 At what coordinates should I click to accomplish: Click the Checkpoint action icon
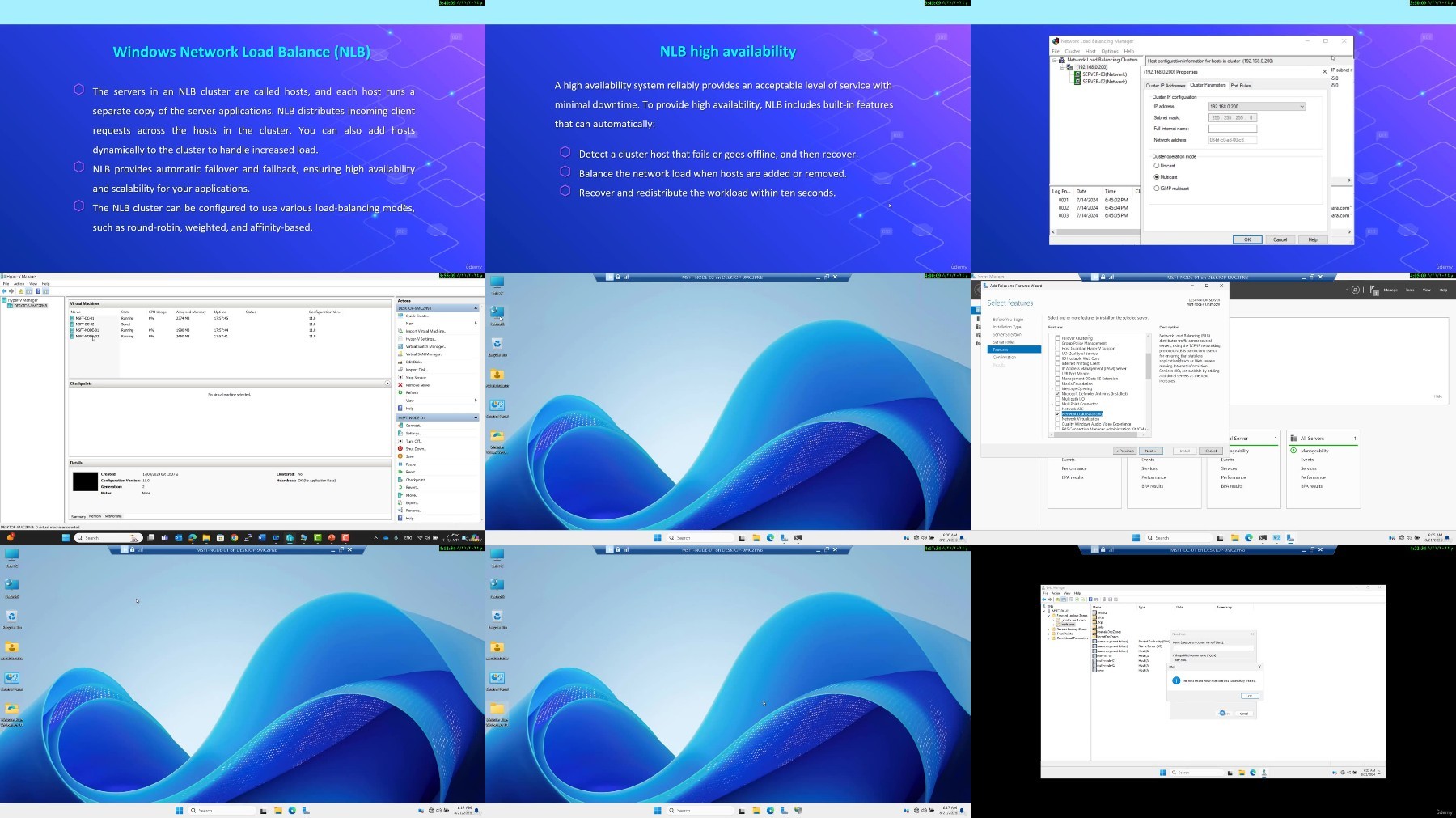click(x=400, y=480)
